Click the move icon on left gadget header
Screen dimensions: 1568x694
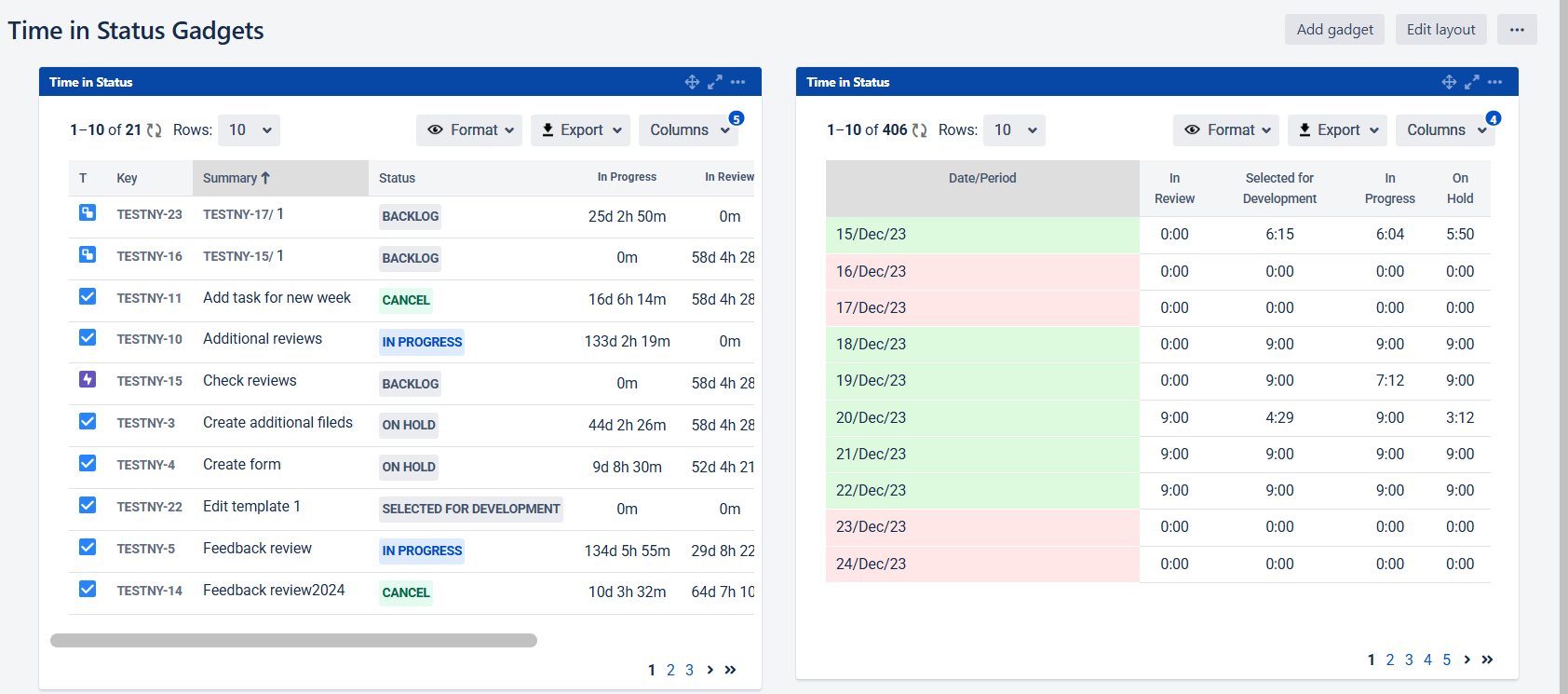tap(692, 82)
